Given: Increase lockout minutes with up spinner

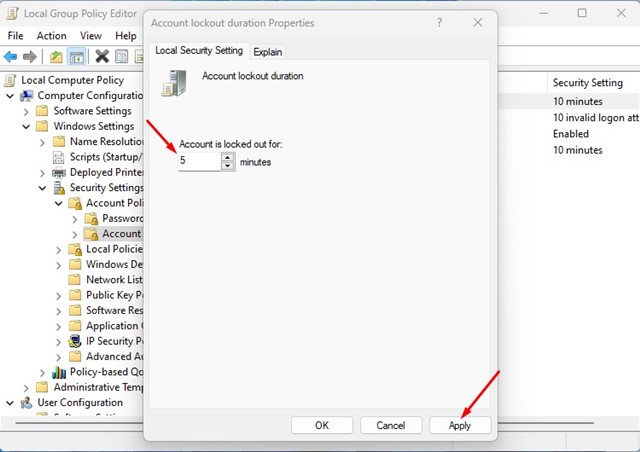Looking at the screenshot, I should (x=228, y=155).
